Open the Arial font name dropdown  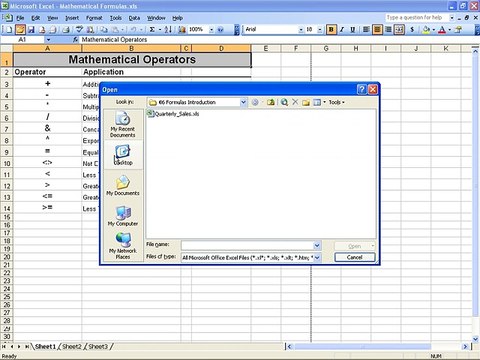click(x=301, y=30)
